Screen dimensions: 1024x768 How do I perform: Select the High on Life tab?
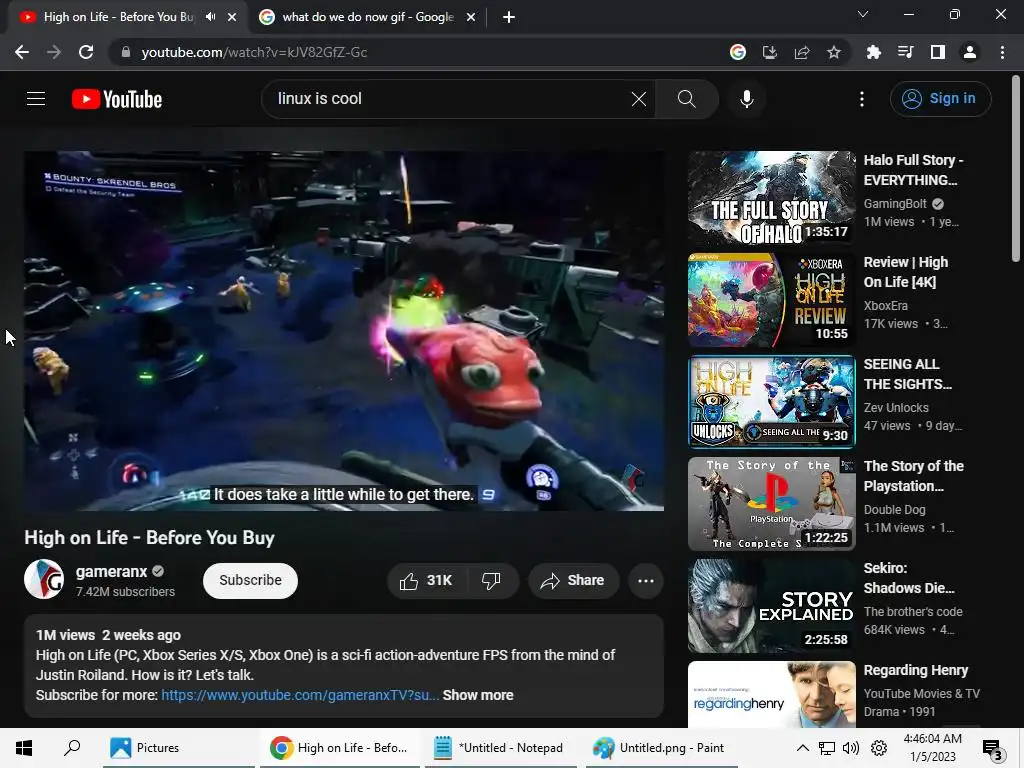pyautogui.click(x=118, y=17)
